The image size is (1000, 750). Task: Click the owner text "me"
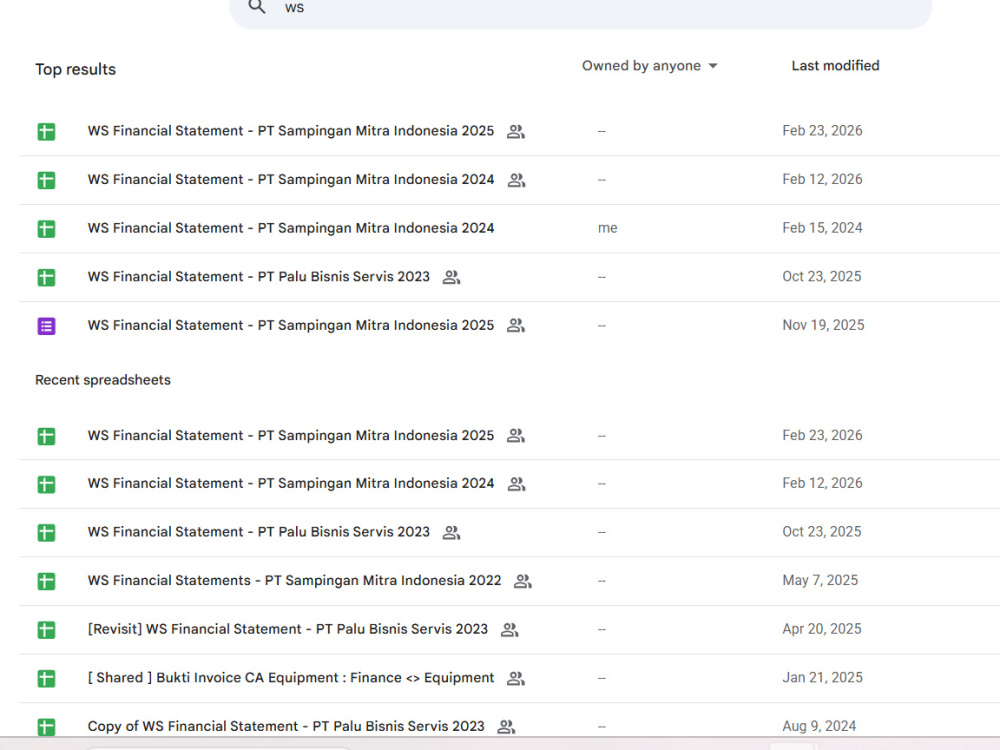click(x=607, y=228)
